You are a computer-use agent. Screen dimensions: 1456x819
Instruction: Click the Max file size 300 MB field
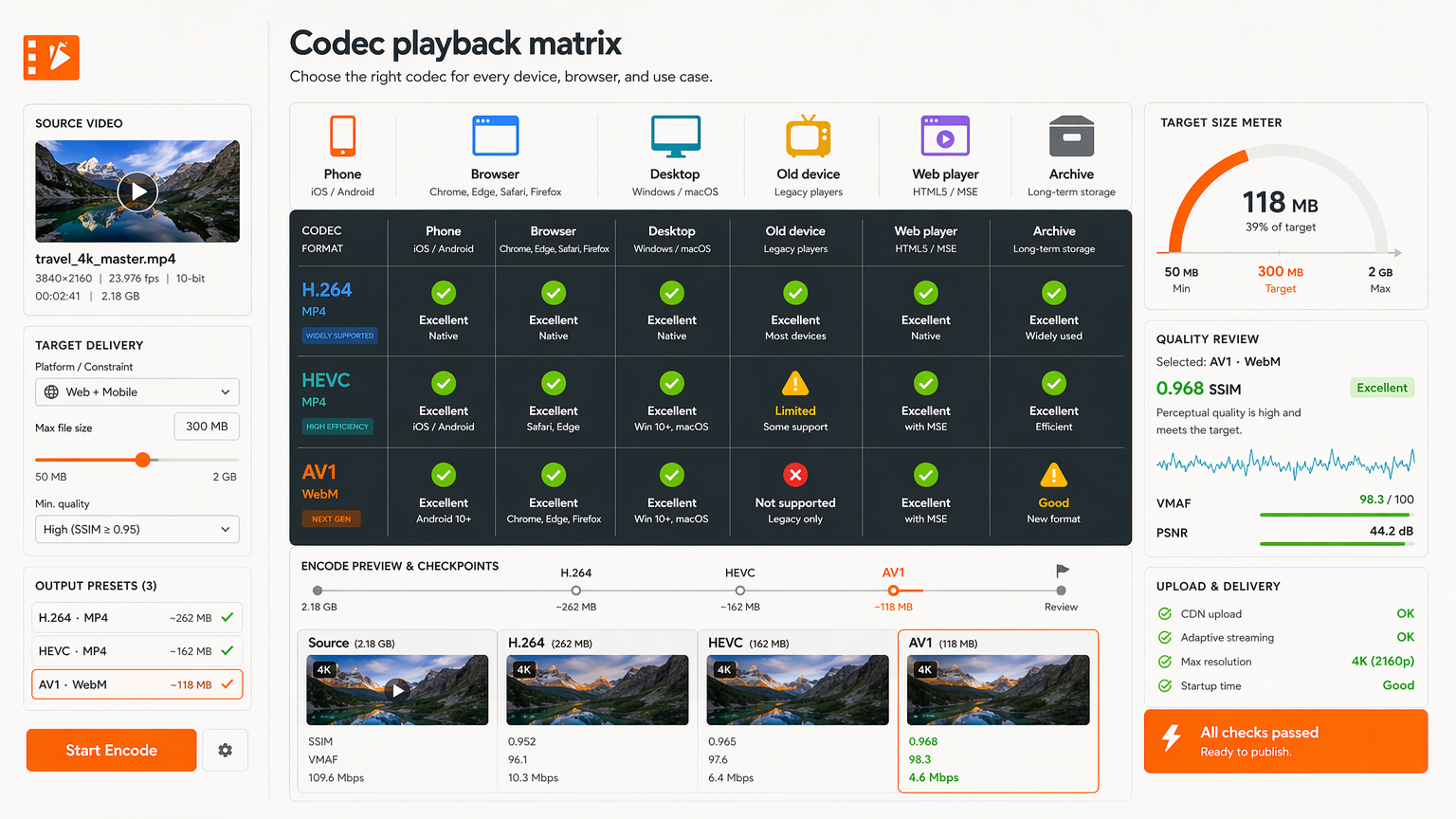(x=207, y=427)
